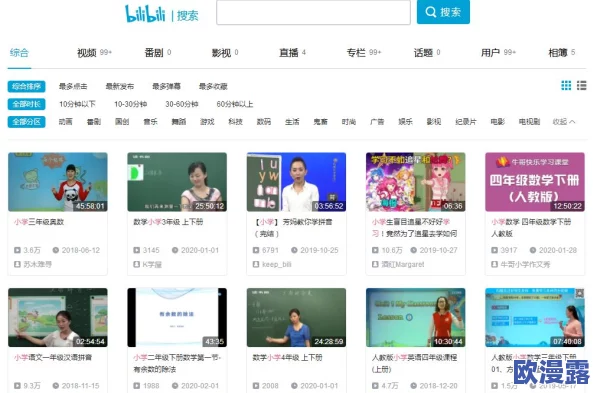The image size is (594, 393).
Task: Focus the search input field
Action: [313, 12]
